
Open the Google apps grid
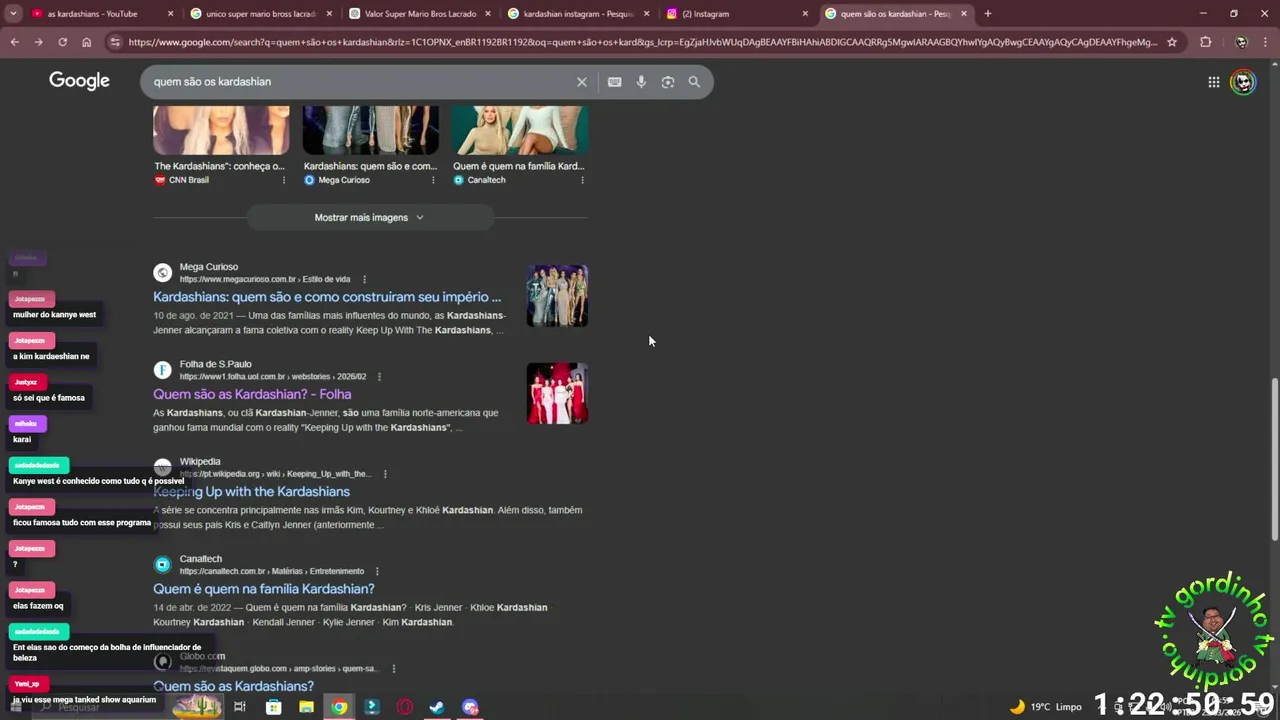1213,82
